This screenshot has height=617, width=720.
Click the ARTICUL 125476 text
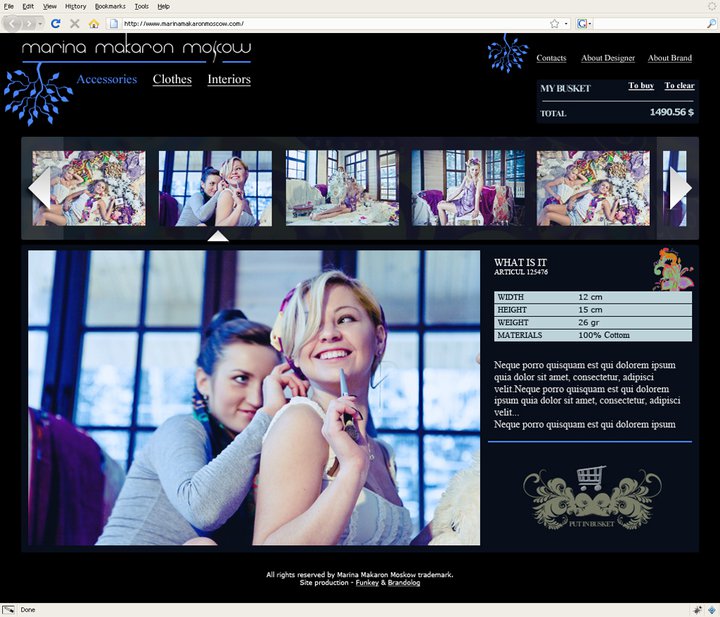point(521,272)
